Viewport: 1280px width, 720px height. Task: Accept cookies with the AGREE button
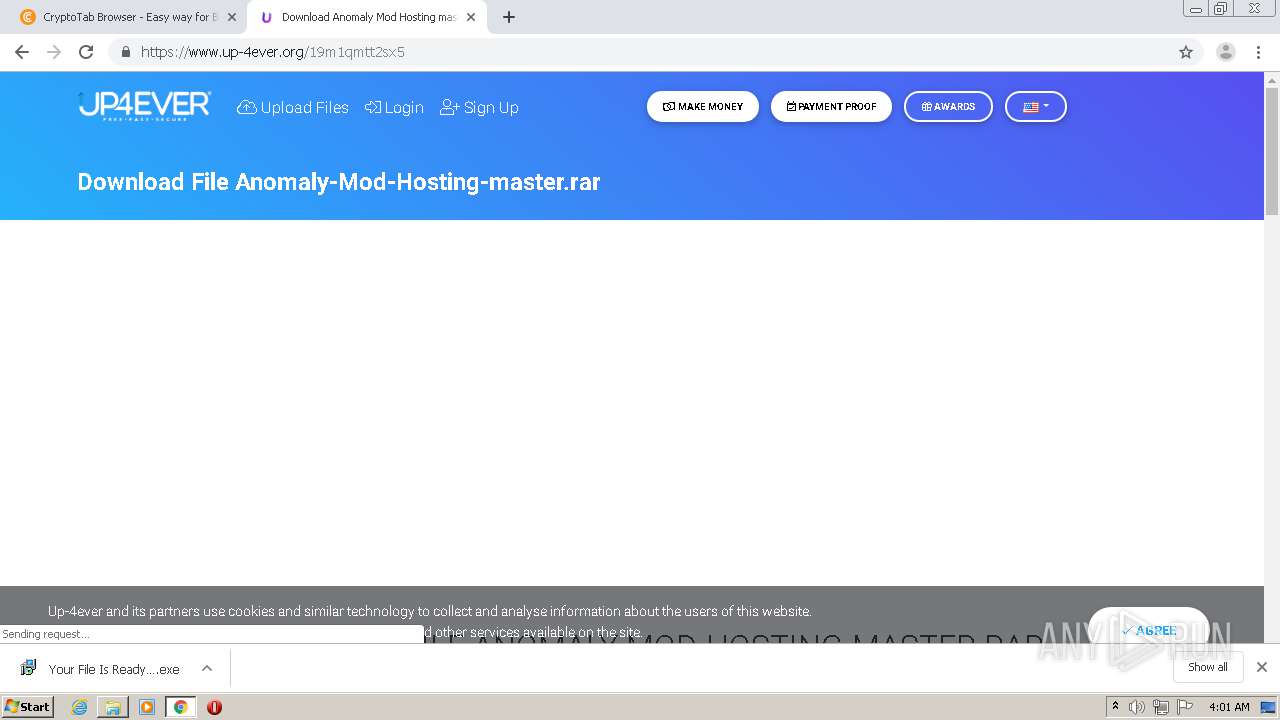pyautogui.click(x=1148, y=630)
